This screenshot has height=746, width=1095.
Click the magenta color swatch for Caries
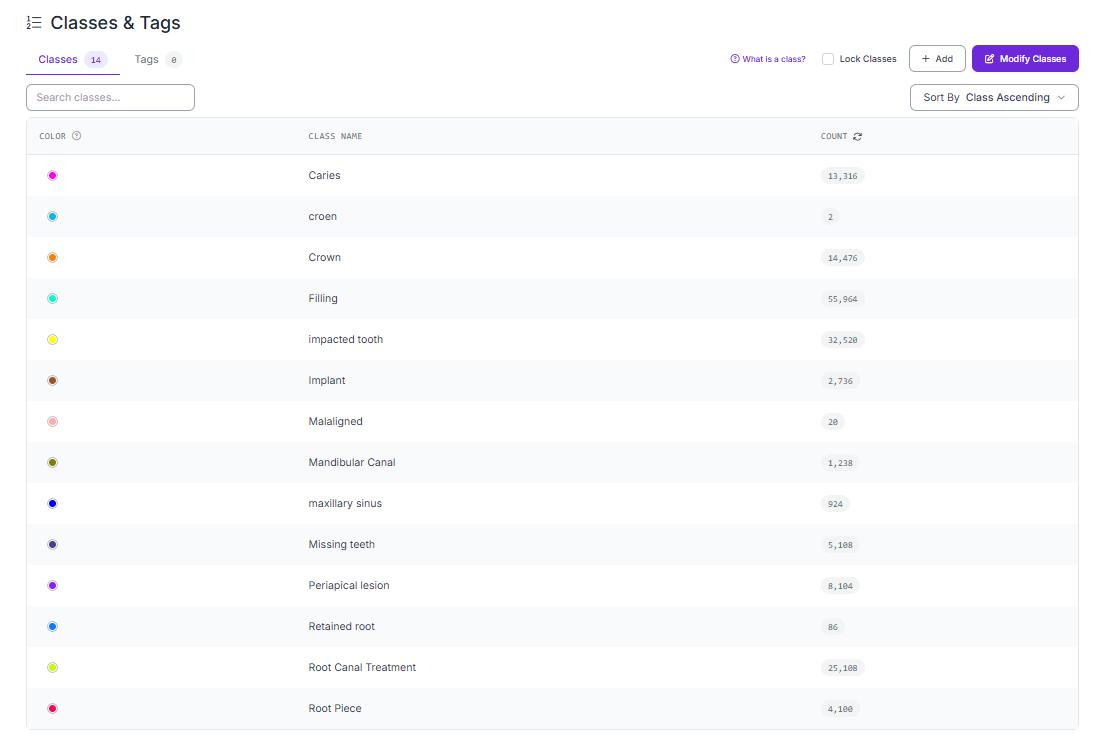[52, 175]
